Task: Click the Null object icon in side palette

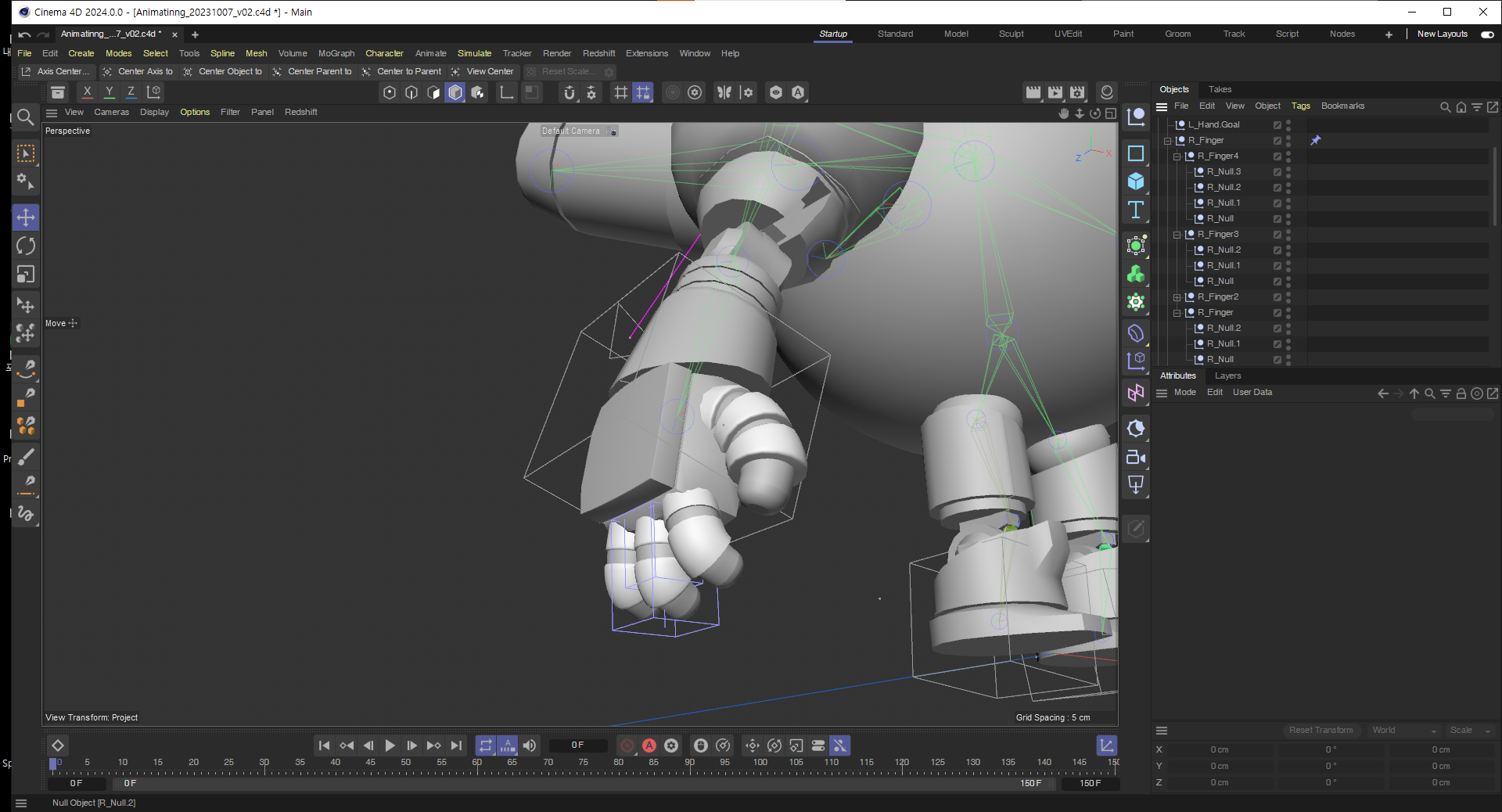Action: click(x=1136, y=118)
